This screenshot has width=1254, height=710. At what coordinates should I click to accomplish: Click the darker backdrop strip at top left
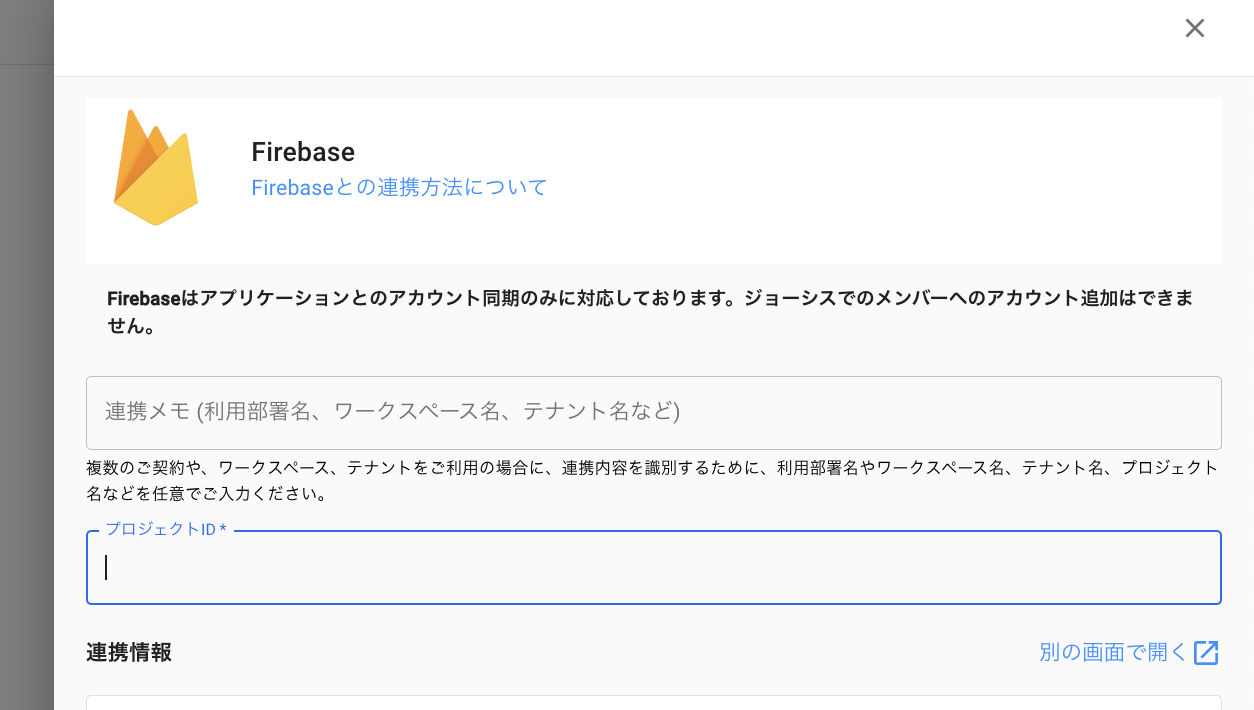tap(26, 30)
